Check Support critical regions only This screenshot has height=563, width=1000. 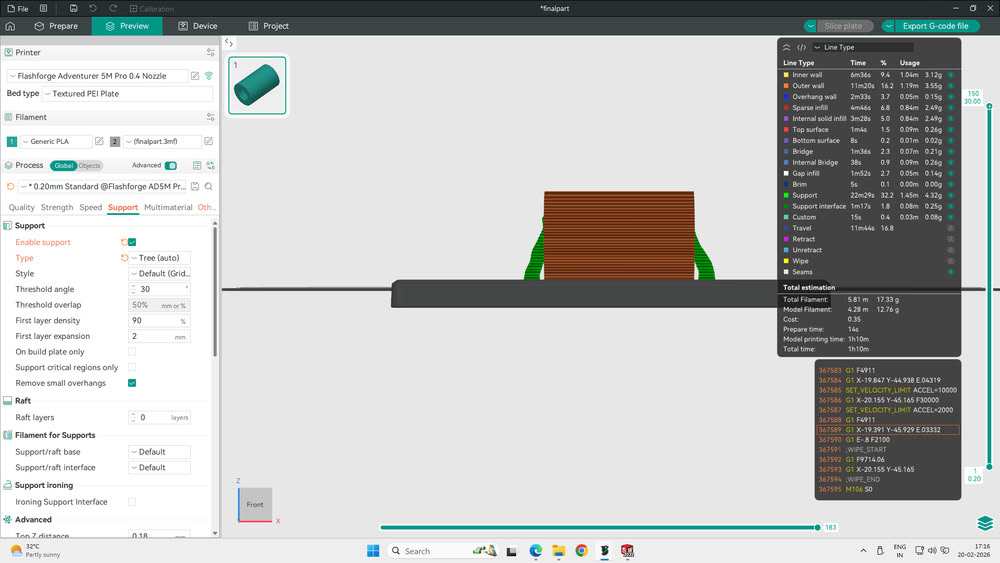click(132, 367)
